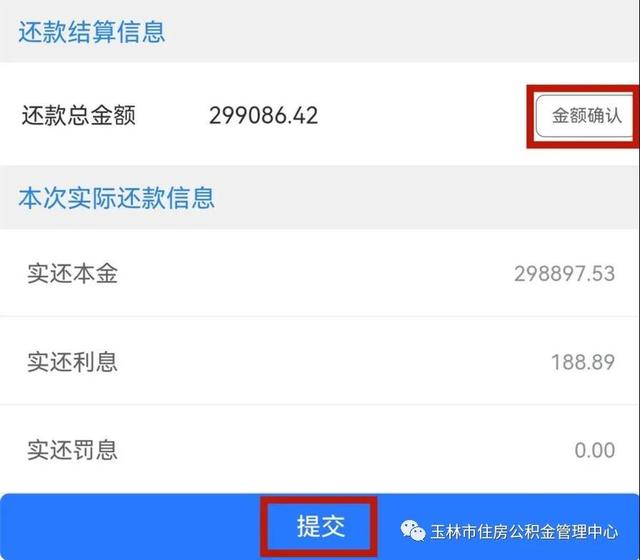Tap empty gray area beside 还款结算信息 header
Viewport: 640px width, 560px height.
400,32
